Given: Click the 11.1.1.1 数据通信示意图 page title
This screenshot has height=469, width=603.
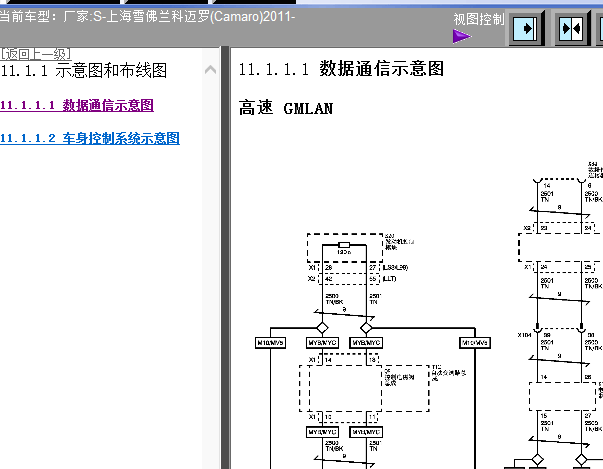Looking at the screenshot, I should pyautogui.click(x=341, y=69).
